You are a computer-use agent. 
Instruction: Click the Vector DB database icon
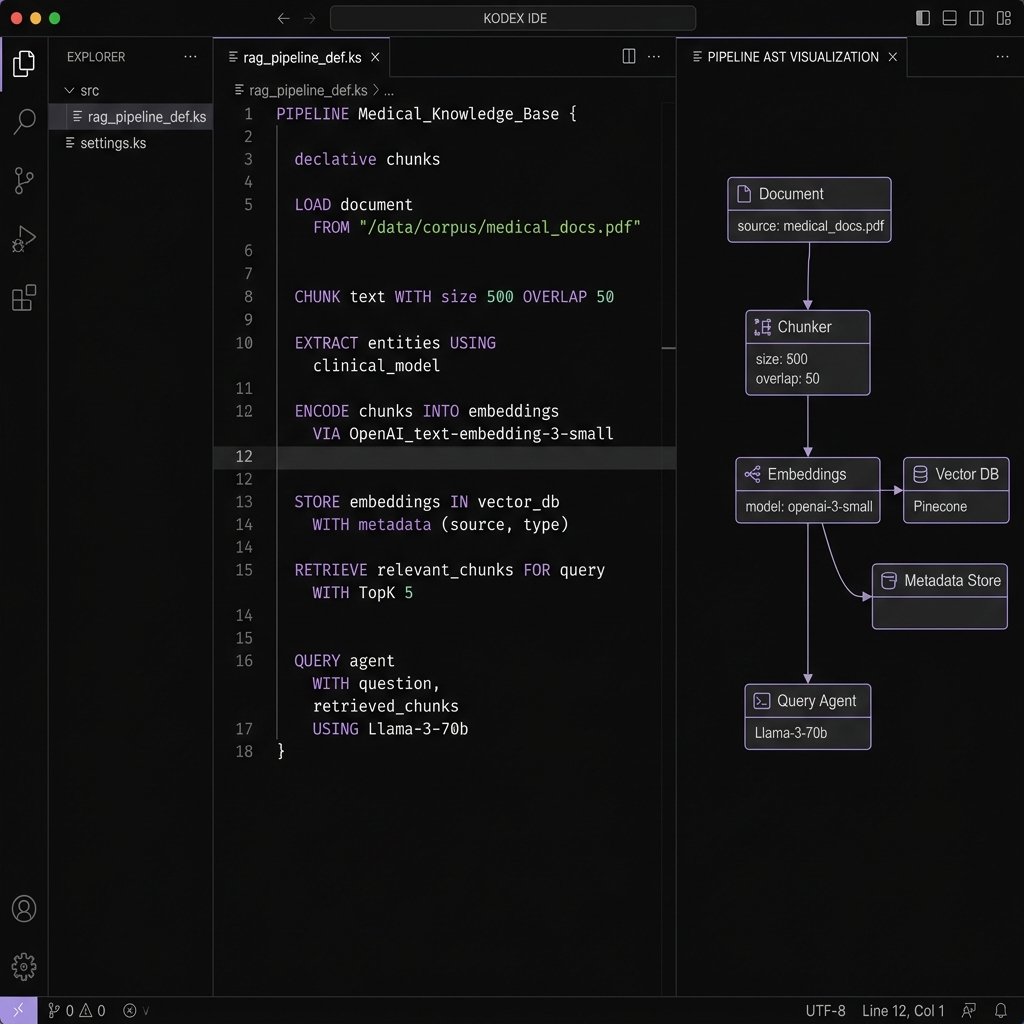coord(920,474)
